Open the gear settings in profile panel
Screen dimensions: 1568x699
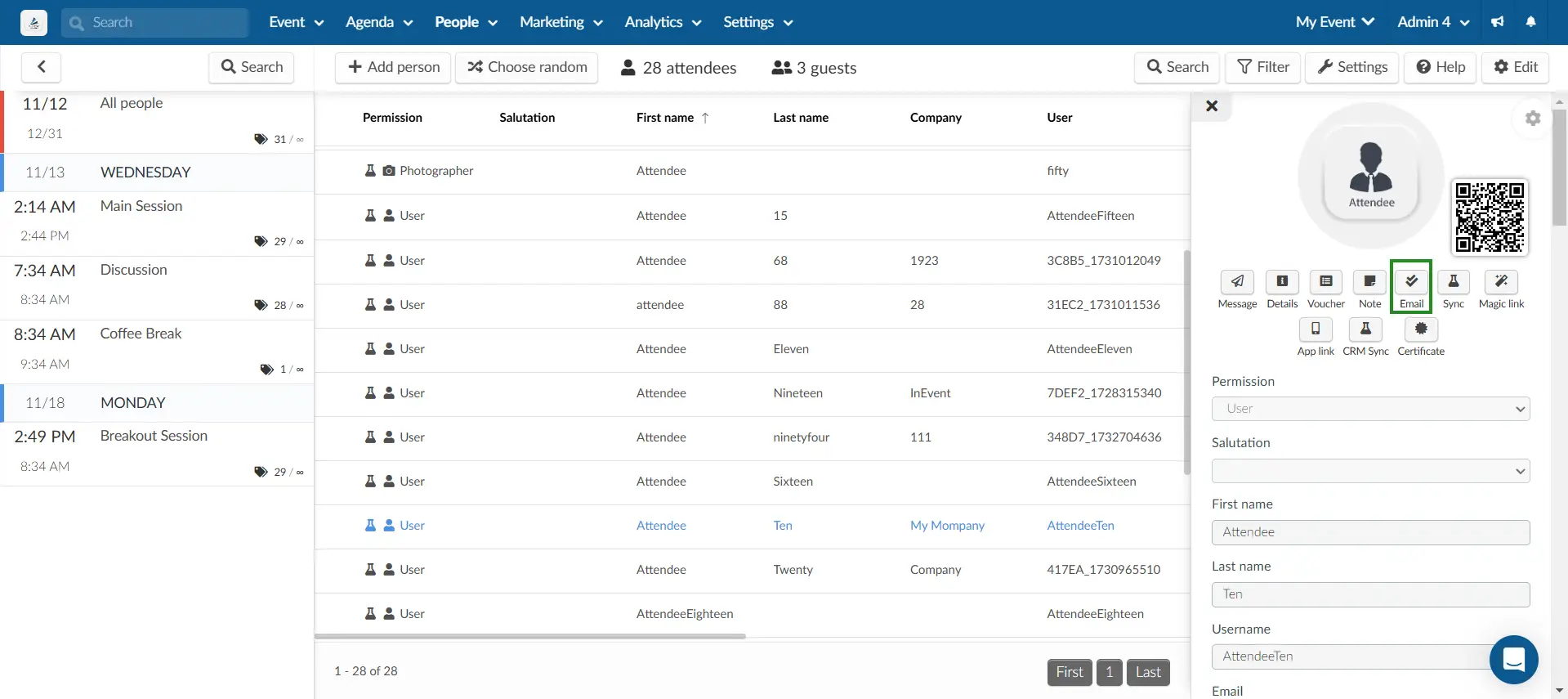click(x=1533, y=119)
